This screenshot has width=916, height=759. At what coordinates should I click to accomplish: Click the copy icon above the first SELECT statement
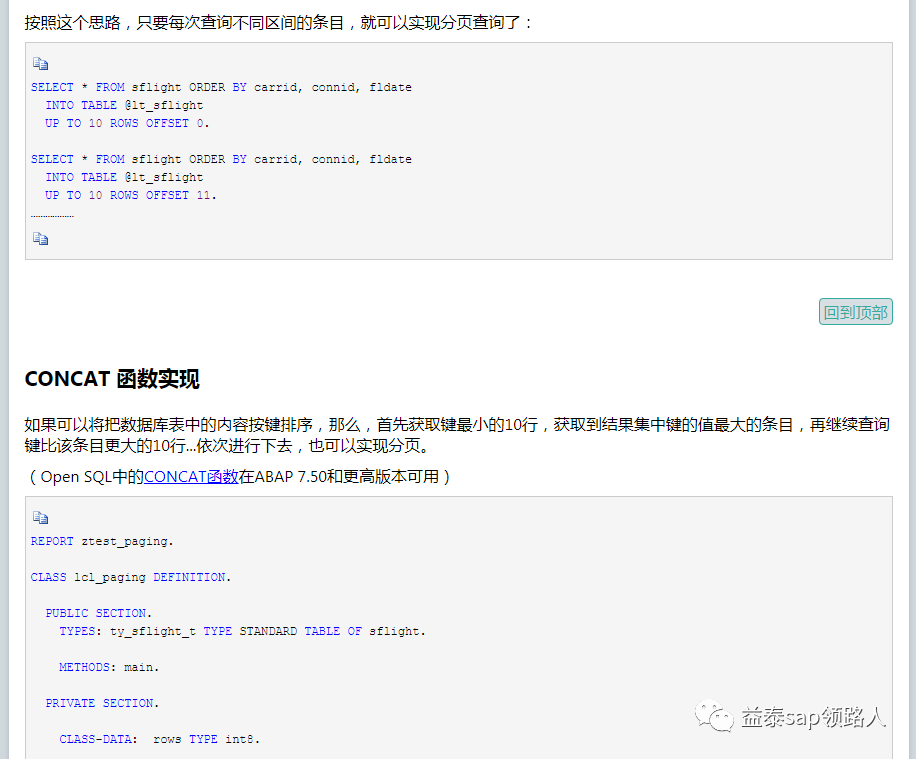(40, 63)
